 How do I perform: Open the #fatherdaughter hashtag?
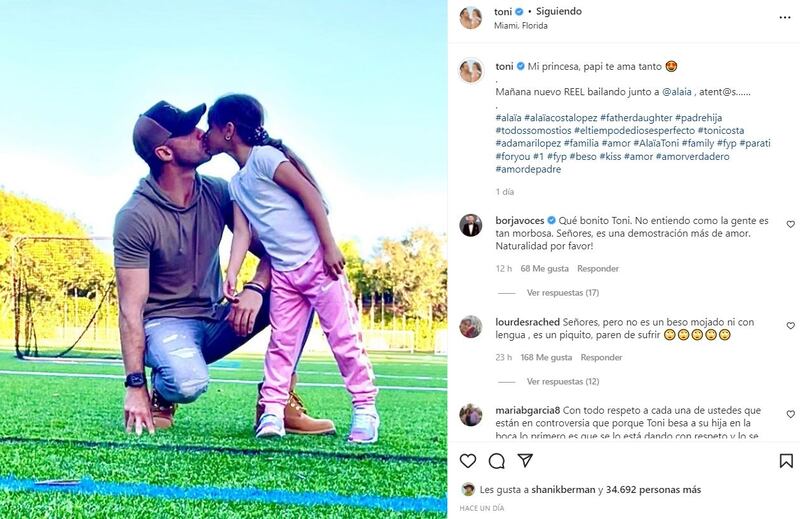tap(636, 118)
